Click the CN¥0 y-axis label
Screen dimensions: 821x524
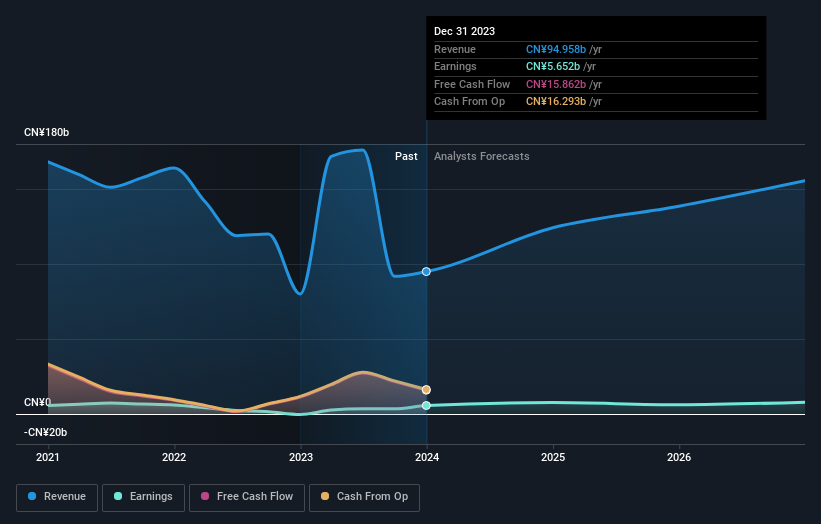[37, 402]
